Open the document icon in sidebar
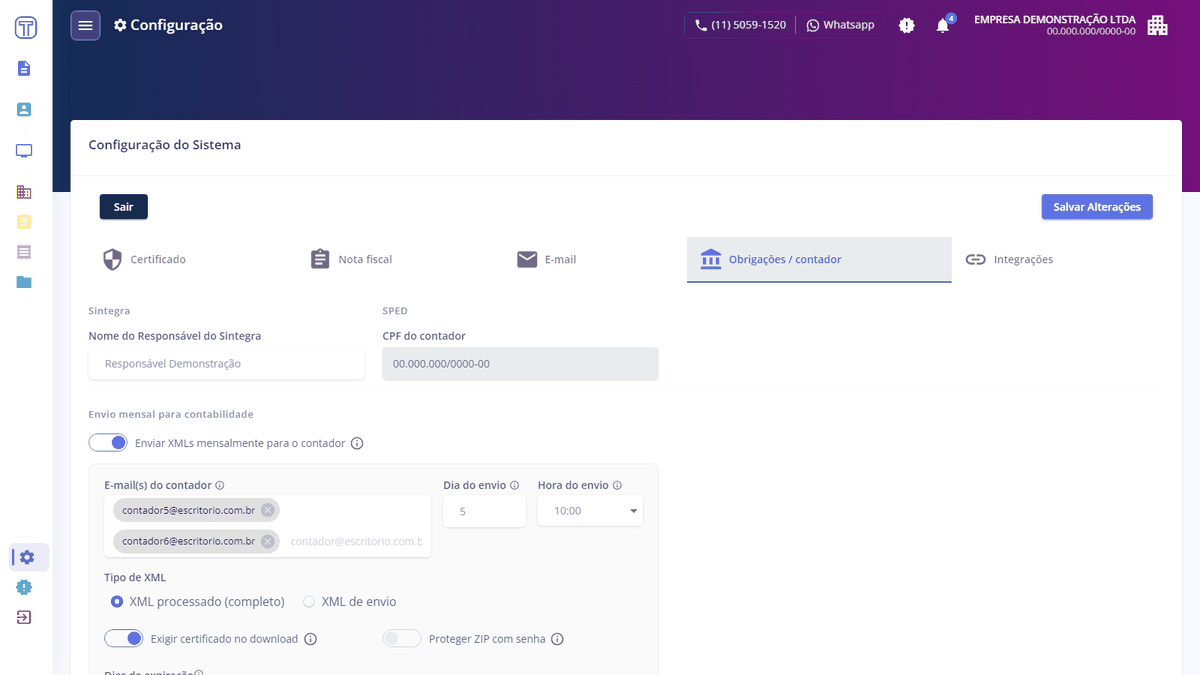Viewport: 1200px width, 675px height. coord(24,68)
